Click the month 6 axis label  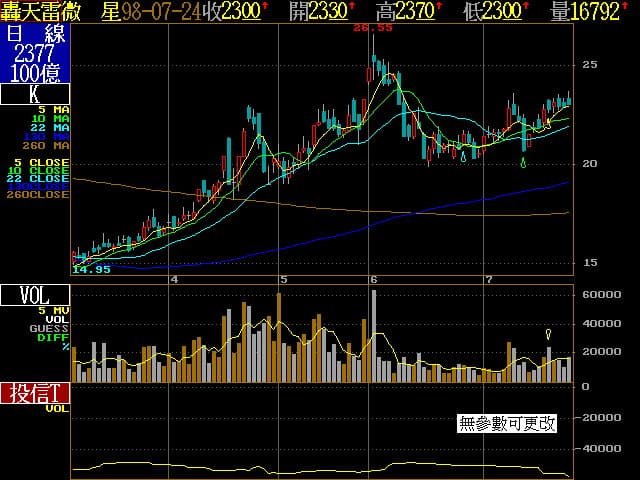[373, 279]
